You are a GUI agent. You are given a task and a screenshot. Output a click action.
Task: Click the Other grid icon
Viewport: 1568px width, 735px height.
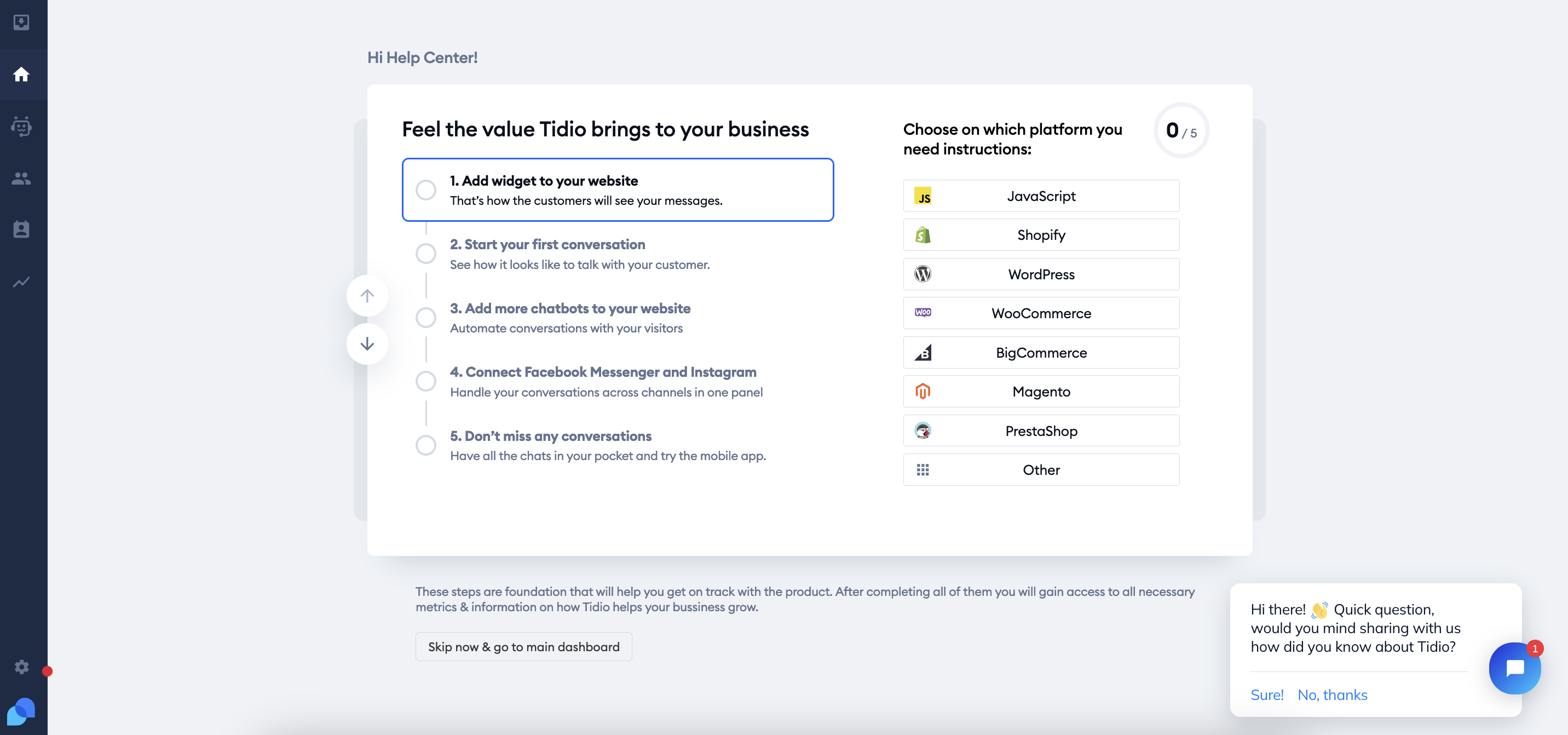click(x=923, y=470)
